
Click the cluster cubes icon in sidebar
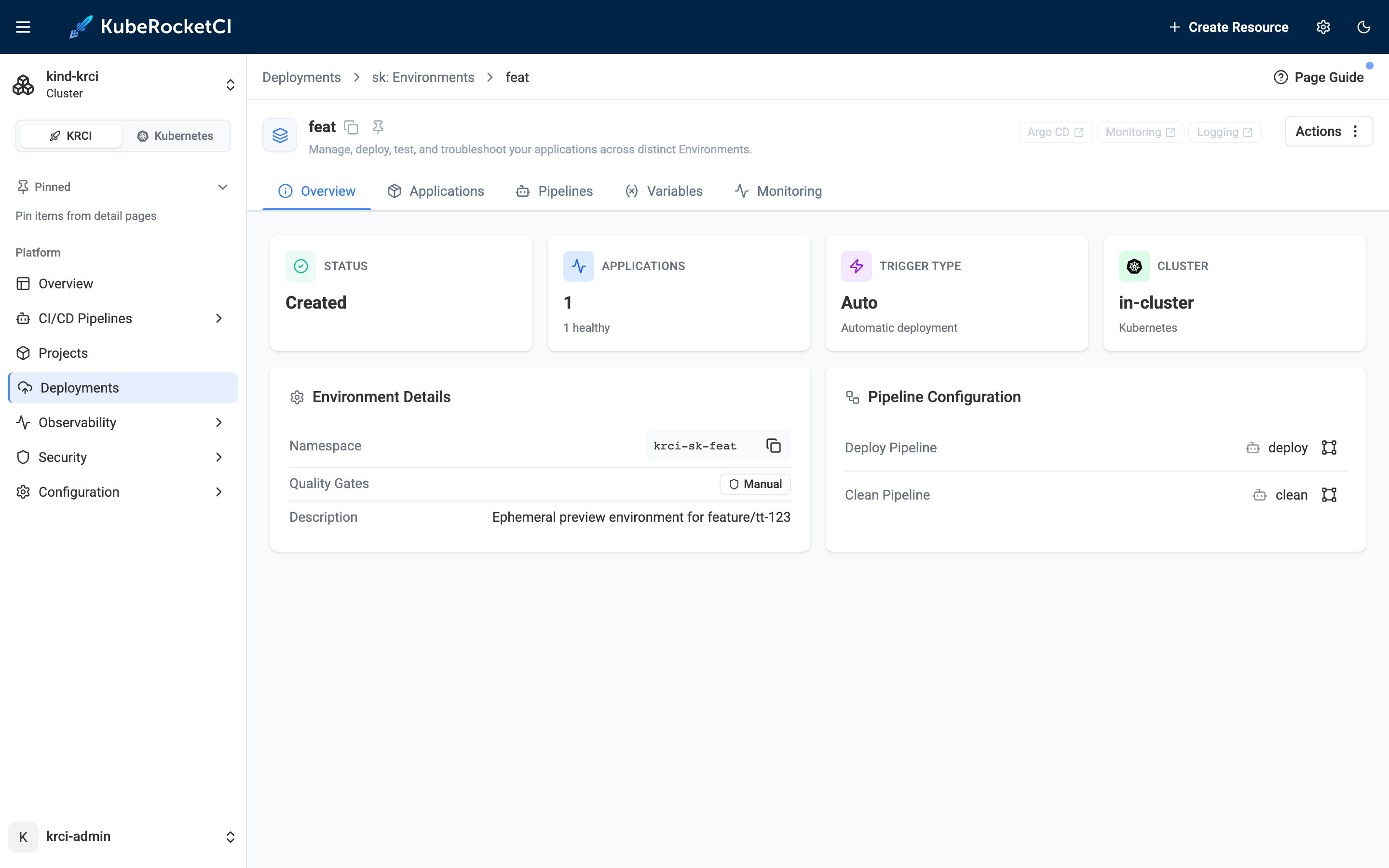pyautogui.click(x=24, y=85)
